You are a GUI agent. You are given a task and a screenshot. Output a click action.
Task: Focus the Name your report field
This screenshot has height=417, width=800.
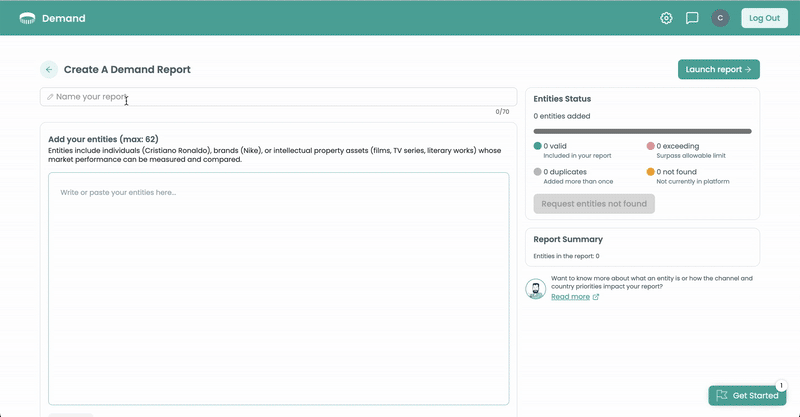click(x=279, y=97)
